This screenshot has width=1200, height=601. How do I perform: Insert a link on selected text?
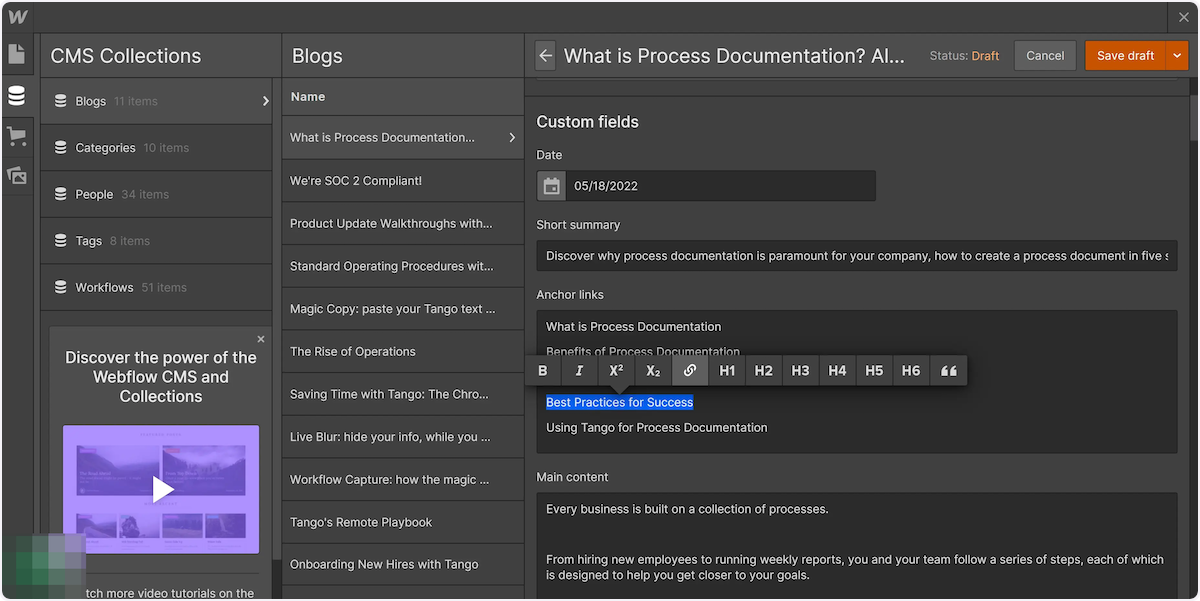point(690,371)
